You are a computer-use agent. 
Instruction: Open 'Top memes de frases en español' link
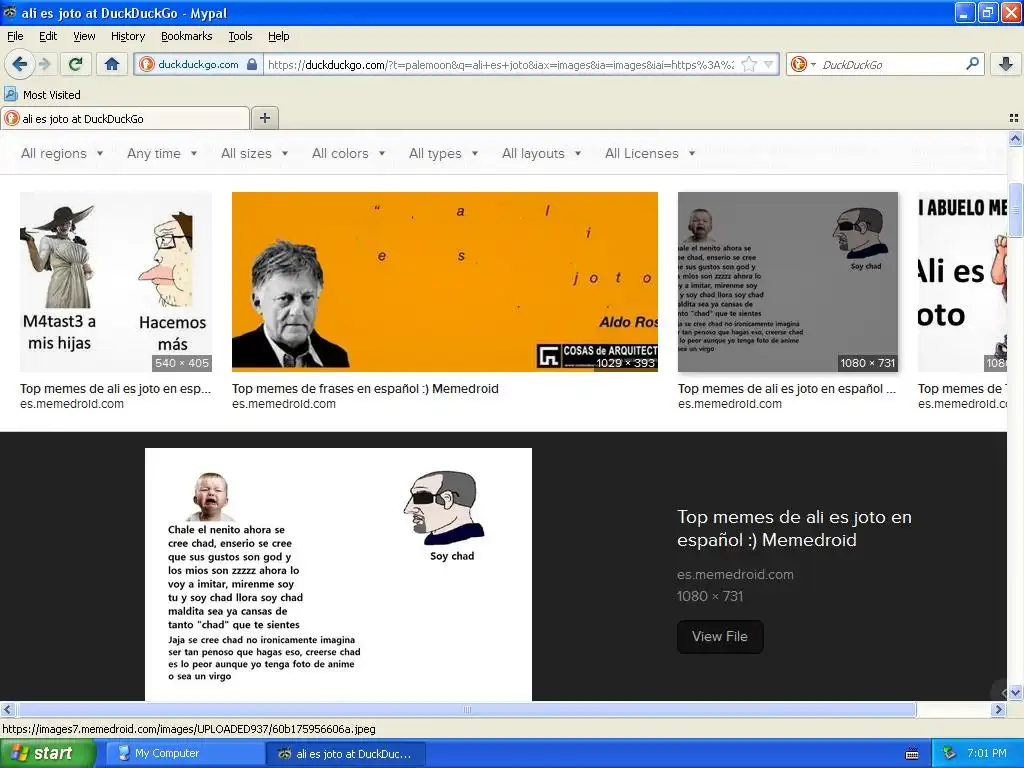click(365, 389)
